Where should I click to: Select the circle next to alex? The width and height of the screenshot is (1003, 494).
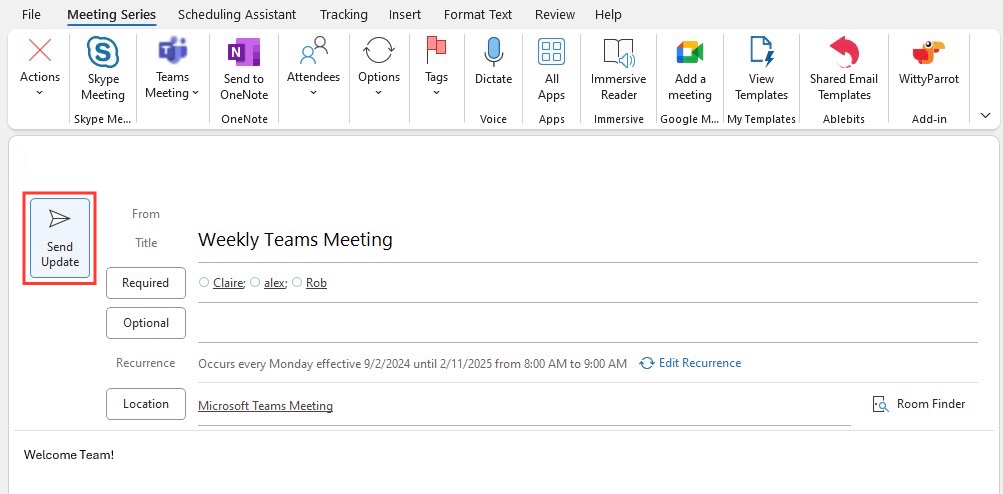[255, 282]
